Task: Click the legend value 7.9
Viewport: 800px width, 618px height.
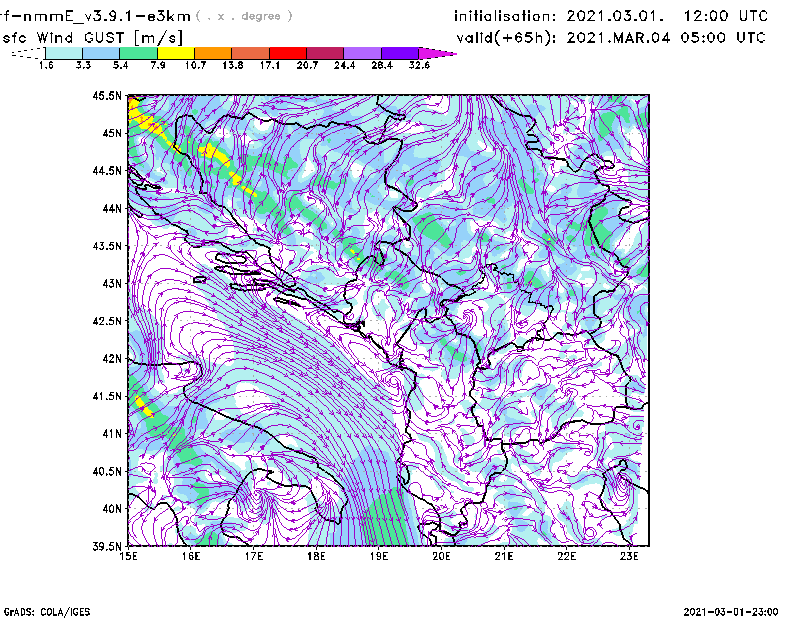Action: point(158,65)
